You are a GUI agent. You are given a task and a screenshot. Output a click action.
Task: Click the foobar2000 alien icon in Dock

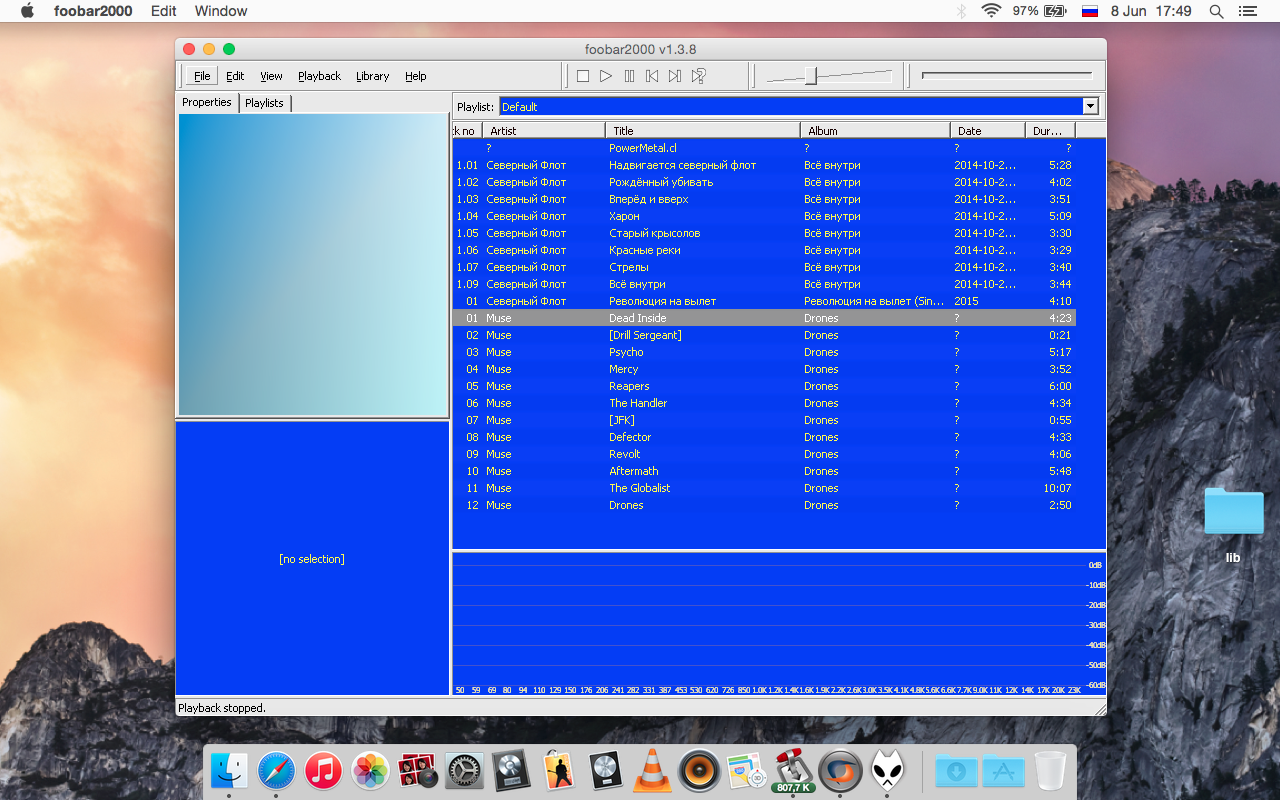click(886, 771)
